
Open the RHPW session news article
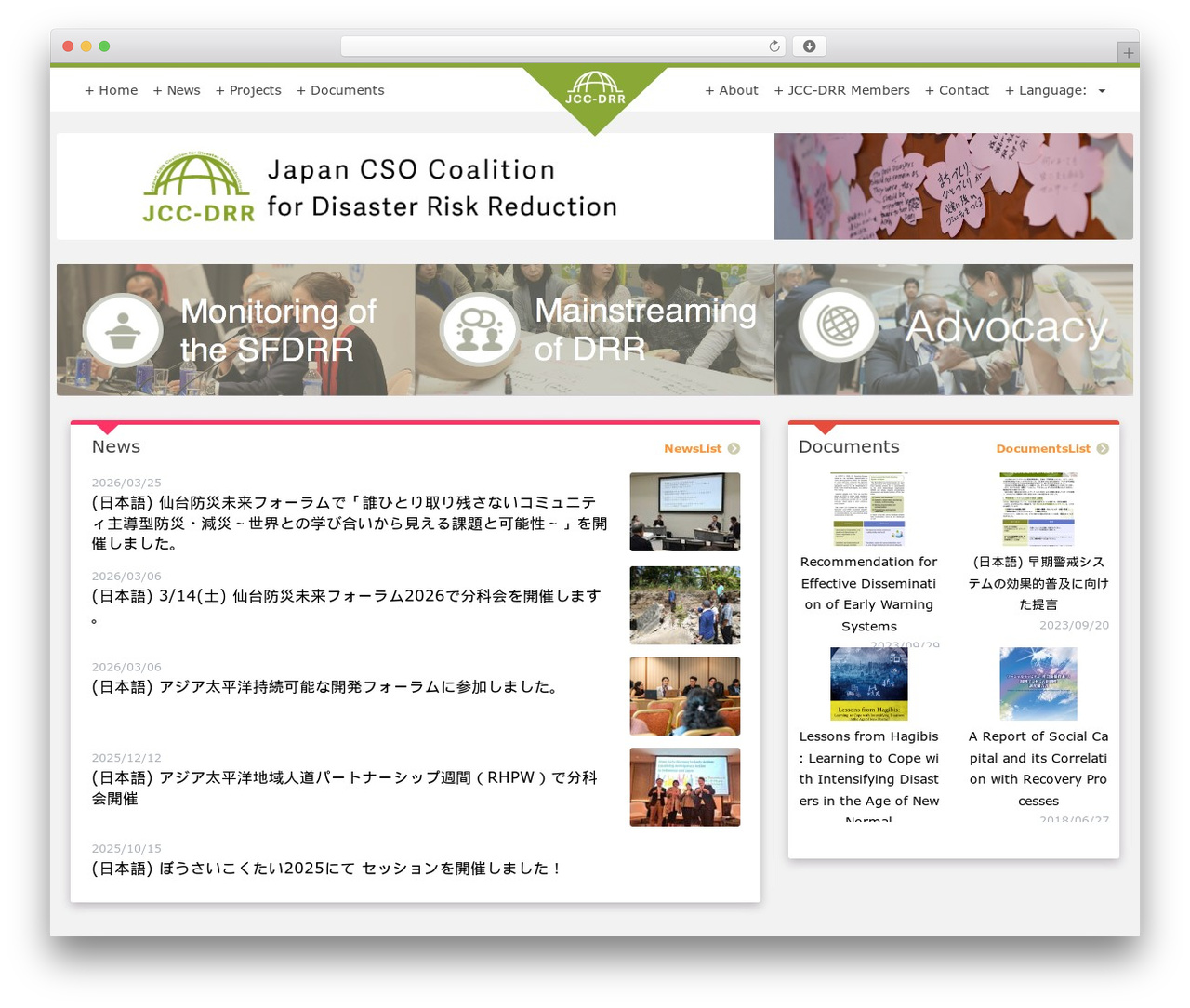pyautogui.click(x=345, y=788)
